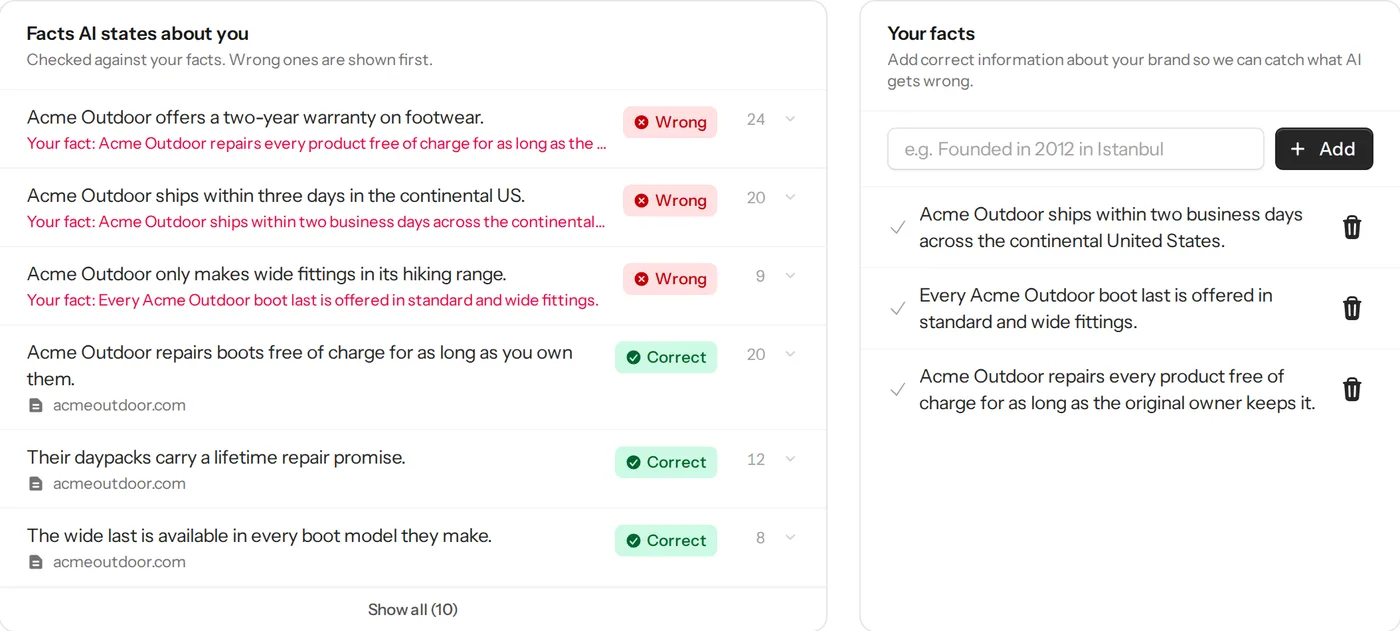Click checkmark icon beside free repairs fact
Image resolution: width=1400 pixels, height=631 pixels.
(x=898, y=390)
